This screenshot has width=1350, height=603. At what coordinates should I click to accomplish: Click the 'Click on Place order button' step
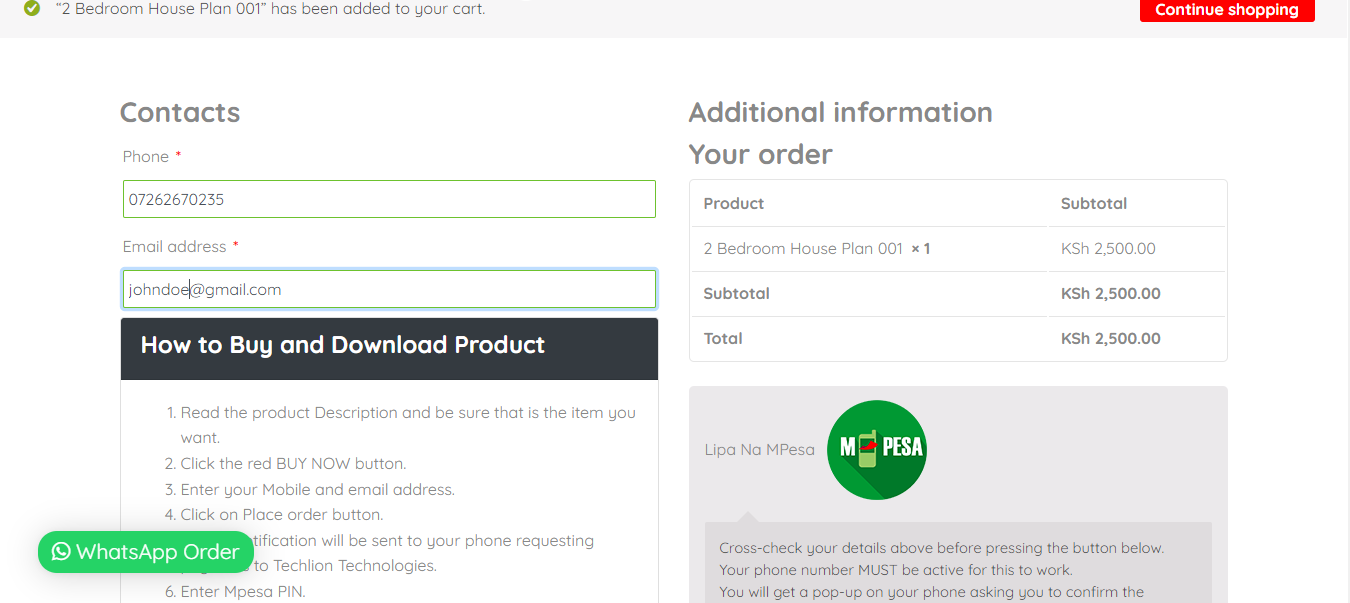click(281, 514)
